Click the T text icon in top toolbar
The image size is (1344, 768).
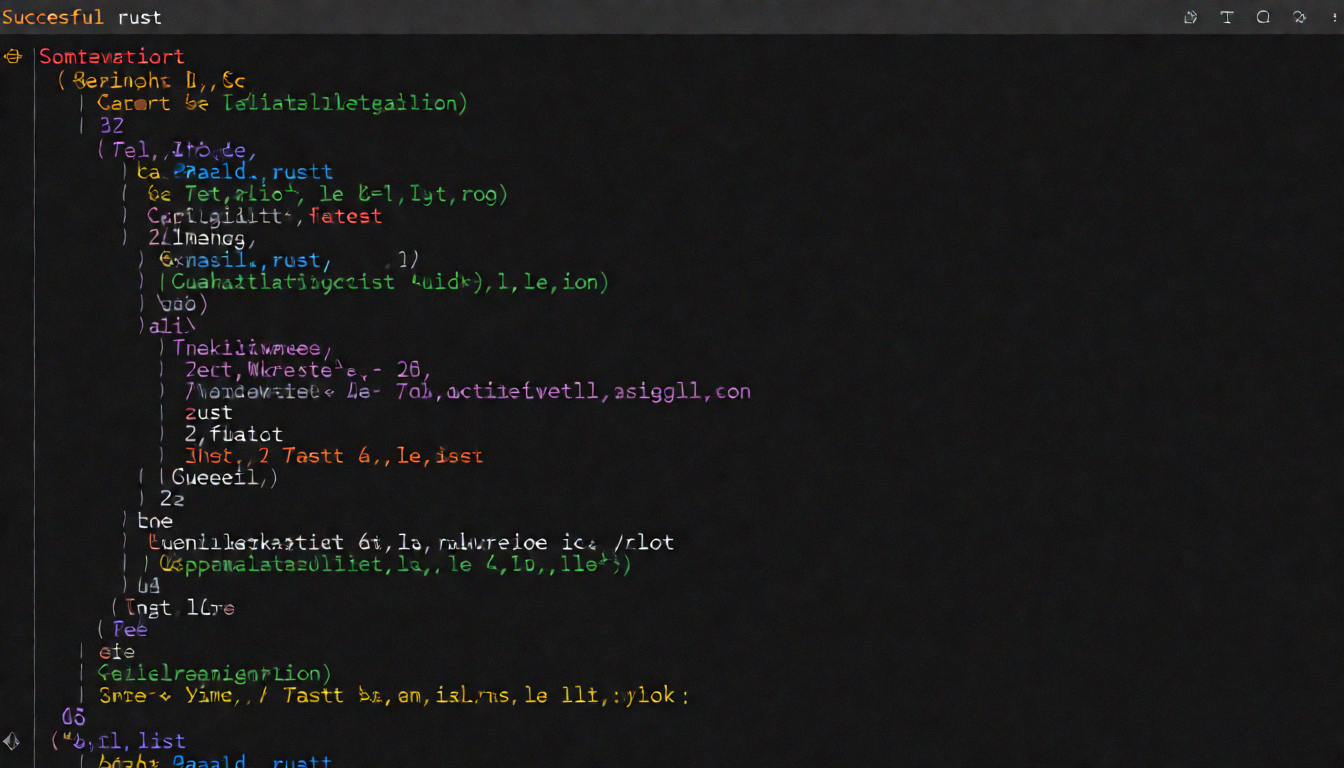(x=1227, y=17)
